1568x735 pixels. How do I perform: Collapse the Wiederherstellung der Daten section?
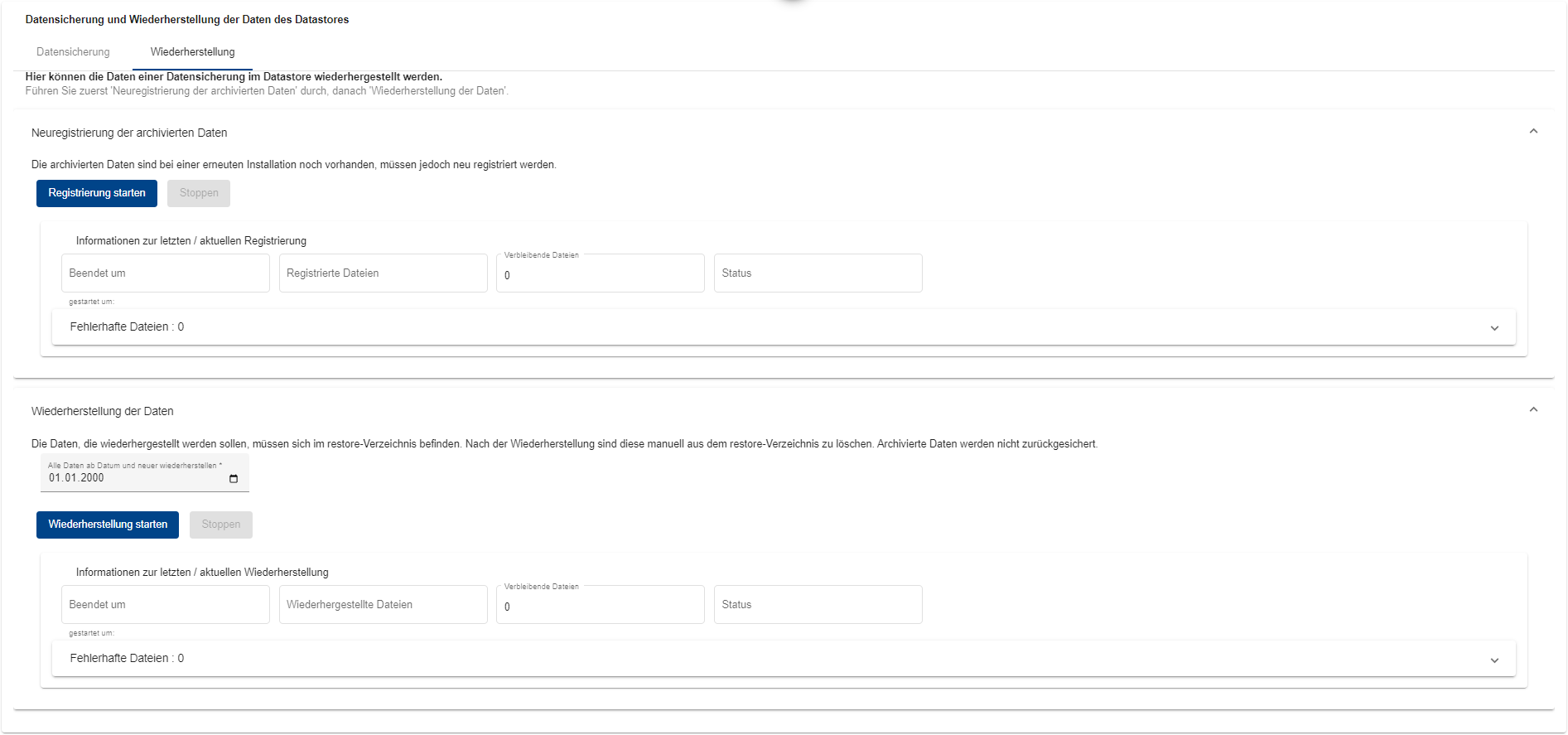click(1532, 410)
